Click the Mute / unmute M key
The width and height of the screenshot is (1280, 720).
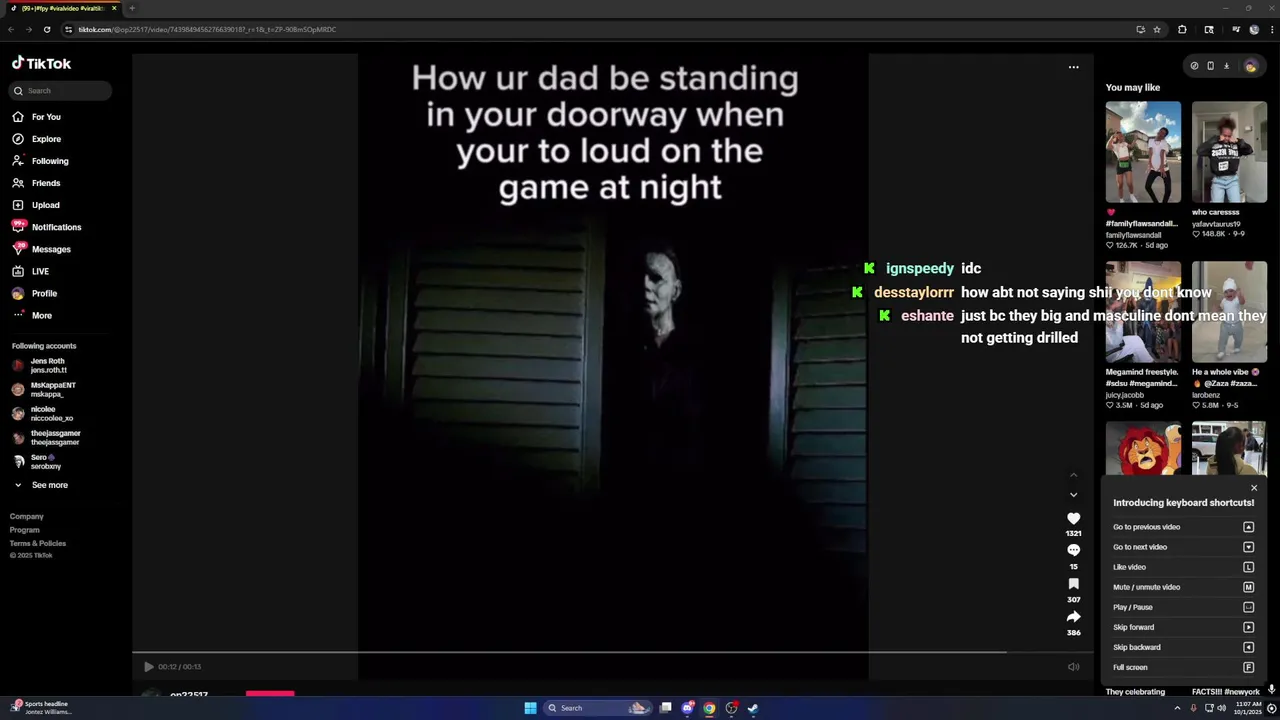[1248, 587]
